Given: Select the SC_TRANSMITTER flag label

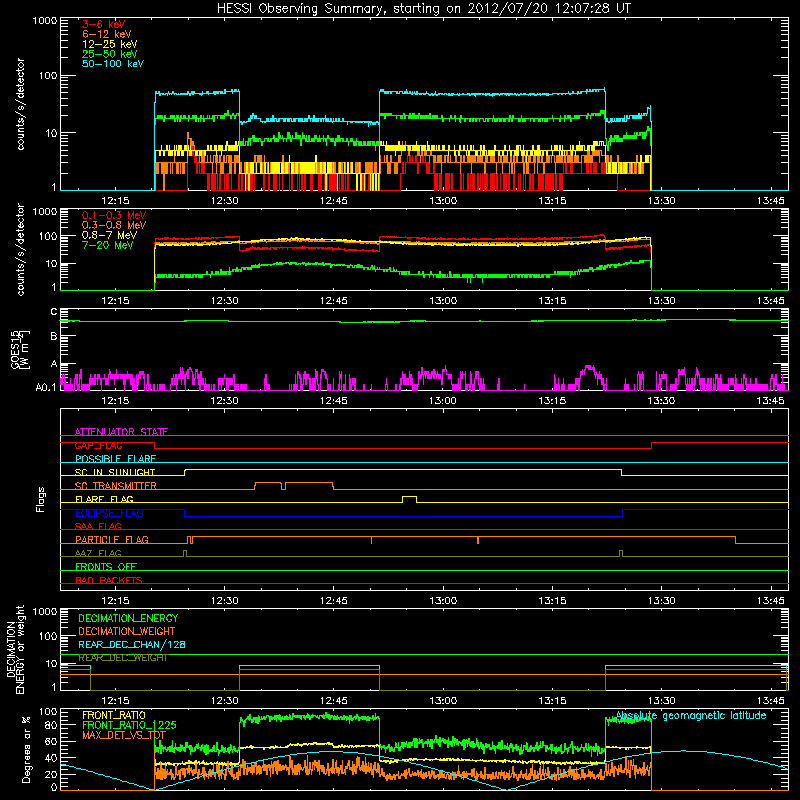Looking at the screenshot, I should point(116,486).
